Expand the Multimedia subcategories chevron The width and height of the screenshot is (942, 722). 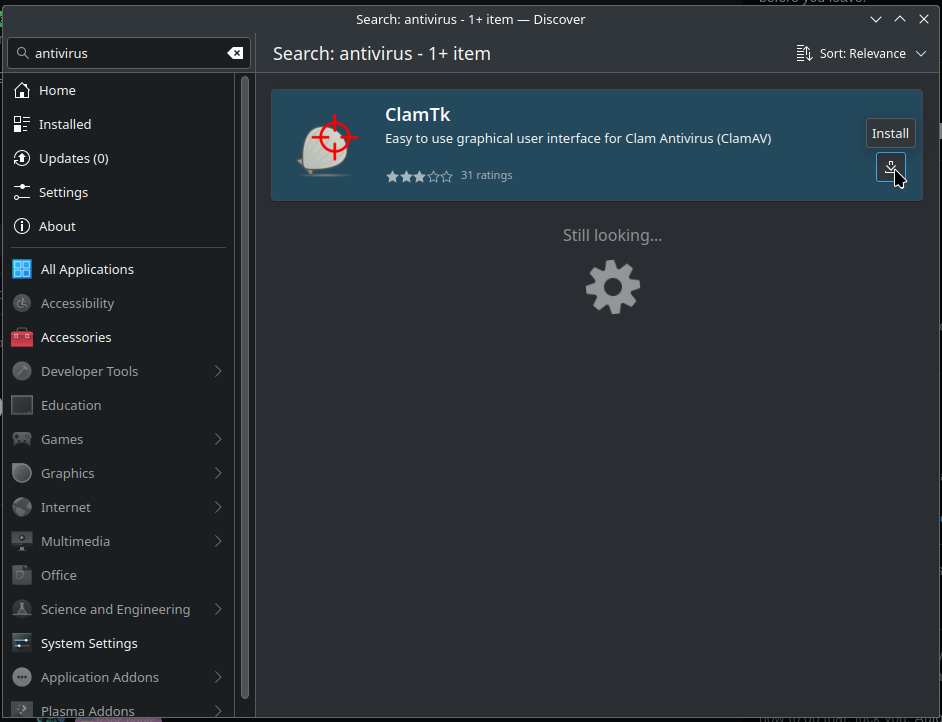coord(218,541)
